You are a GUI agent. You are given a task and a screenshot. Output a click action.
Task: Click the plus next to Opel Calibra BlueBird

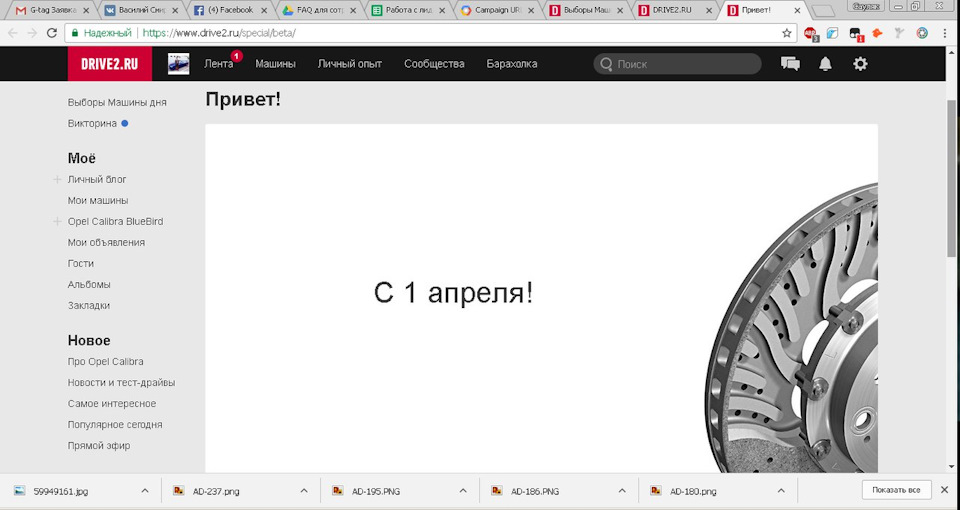(x=57, y=221)
